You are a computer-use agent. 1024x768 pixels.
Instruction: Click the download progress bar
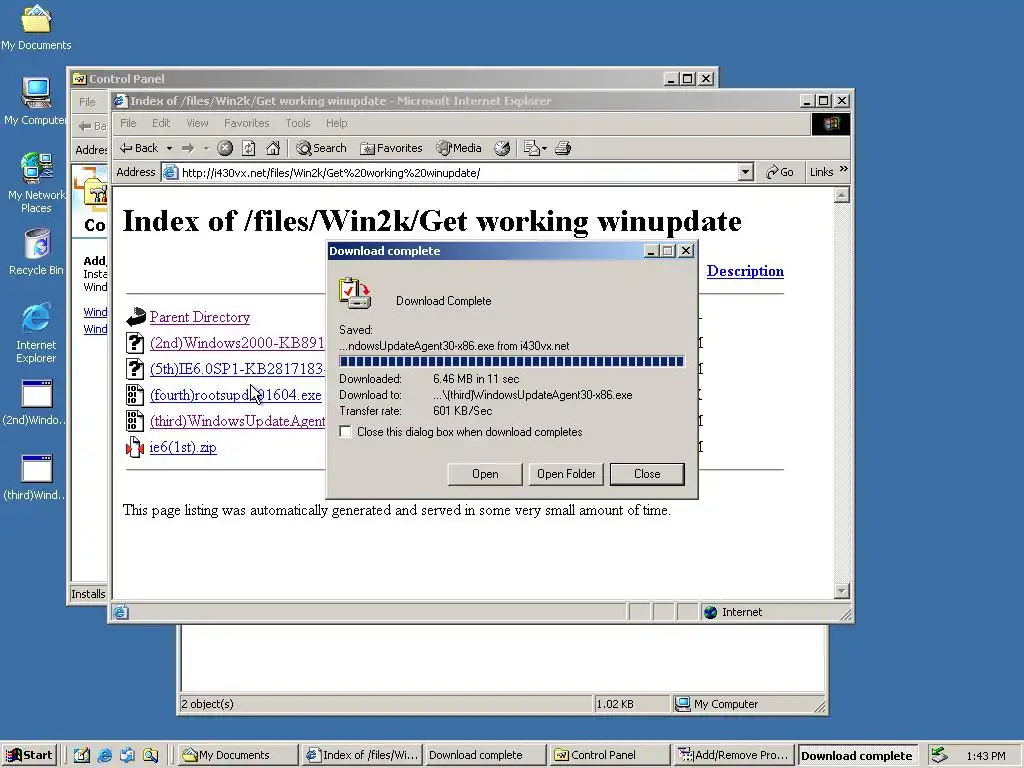point(512,362)
